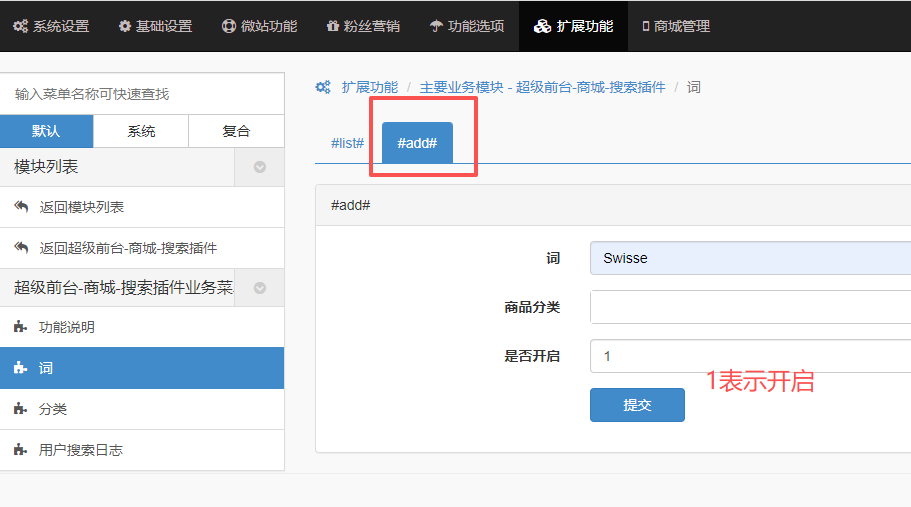Select the #add# tab

click(x=417, y=143)
